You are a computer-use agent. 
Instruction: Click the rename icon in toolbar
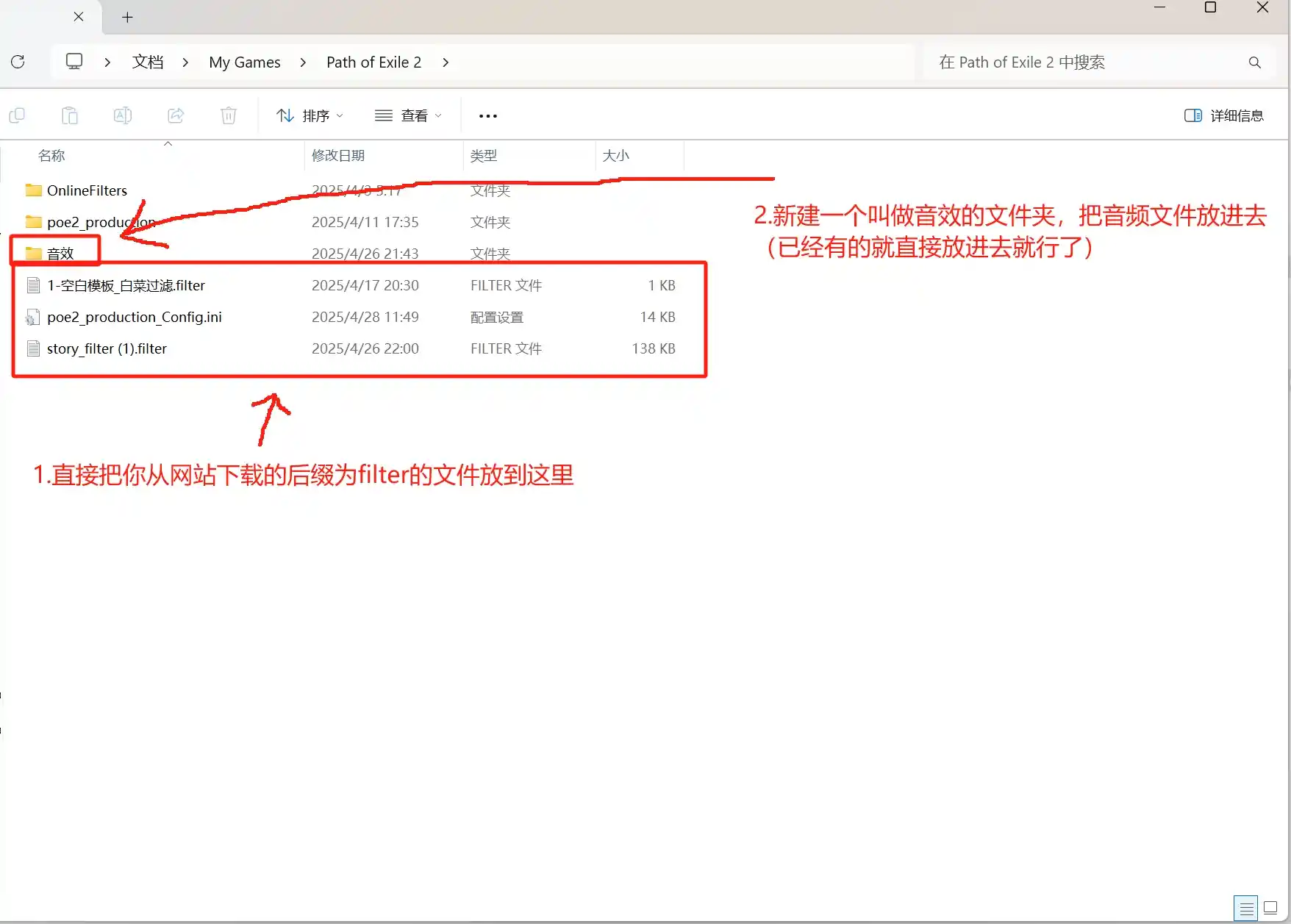tap(123, 115)
